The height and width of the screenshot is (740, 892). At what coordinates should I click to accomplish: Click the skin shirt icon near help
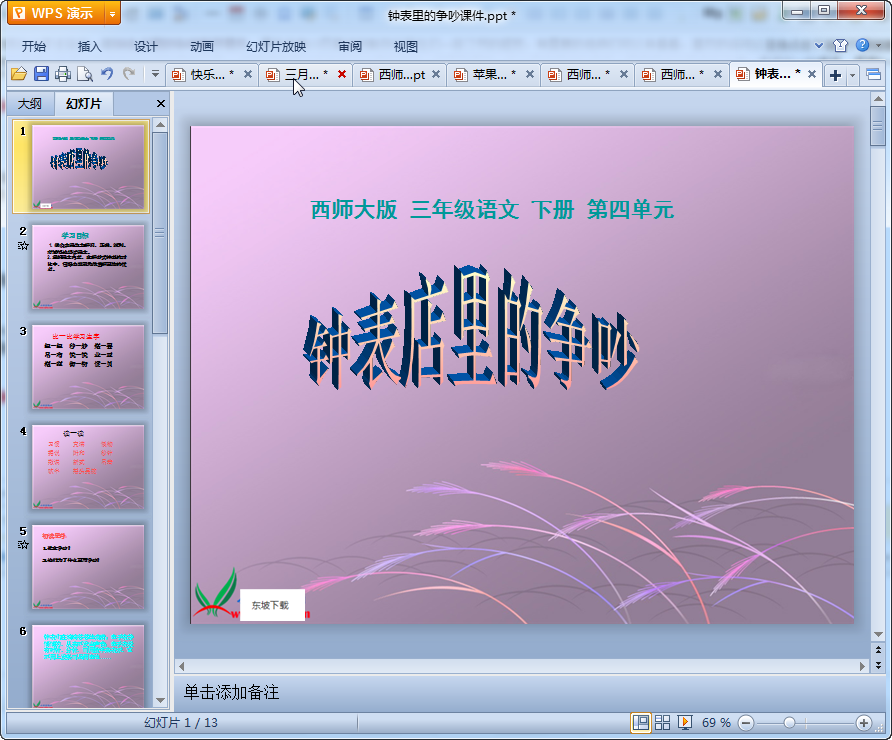(840, 46)
